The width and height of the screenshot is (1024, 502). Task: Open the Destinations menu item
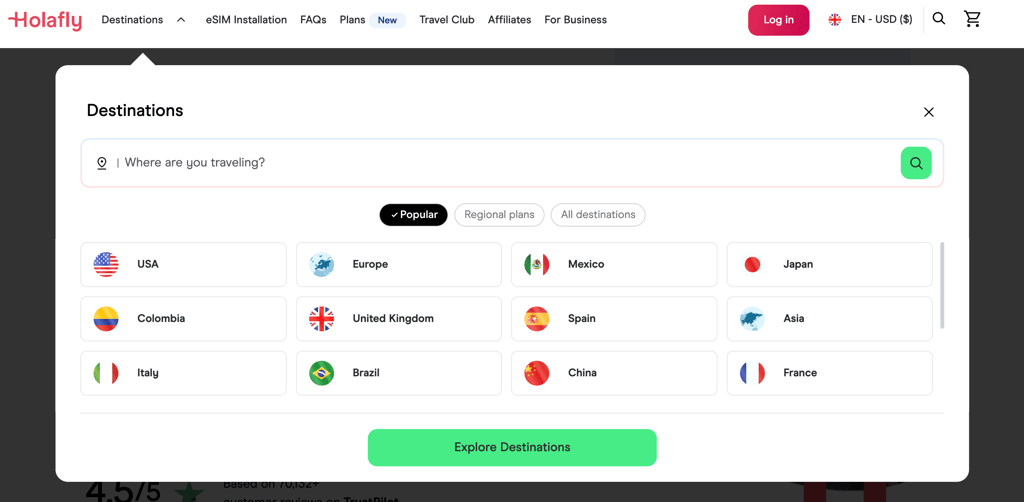click(x=132, y=20)
